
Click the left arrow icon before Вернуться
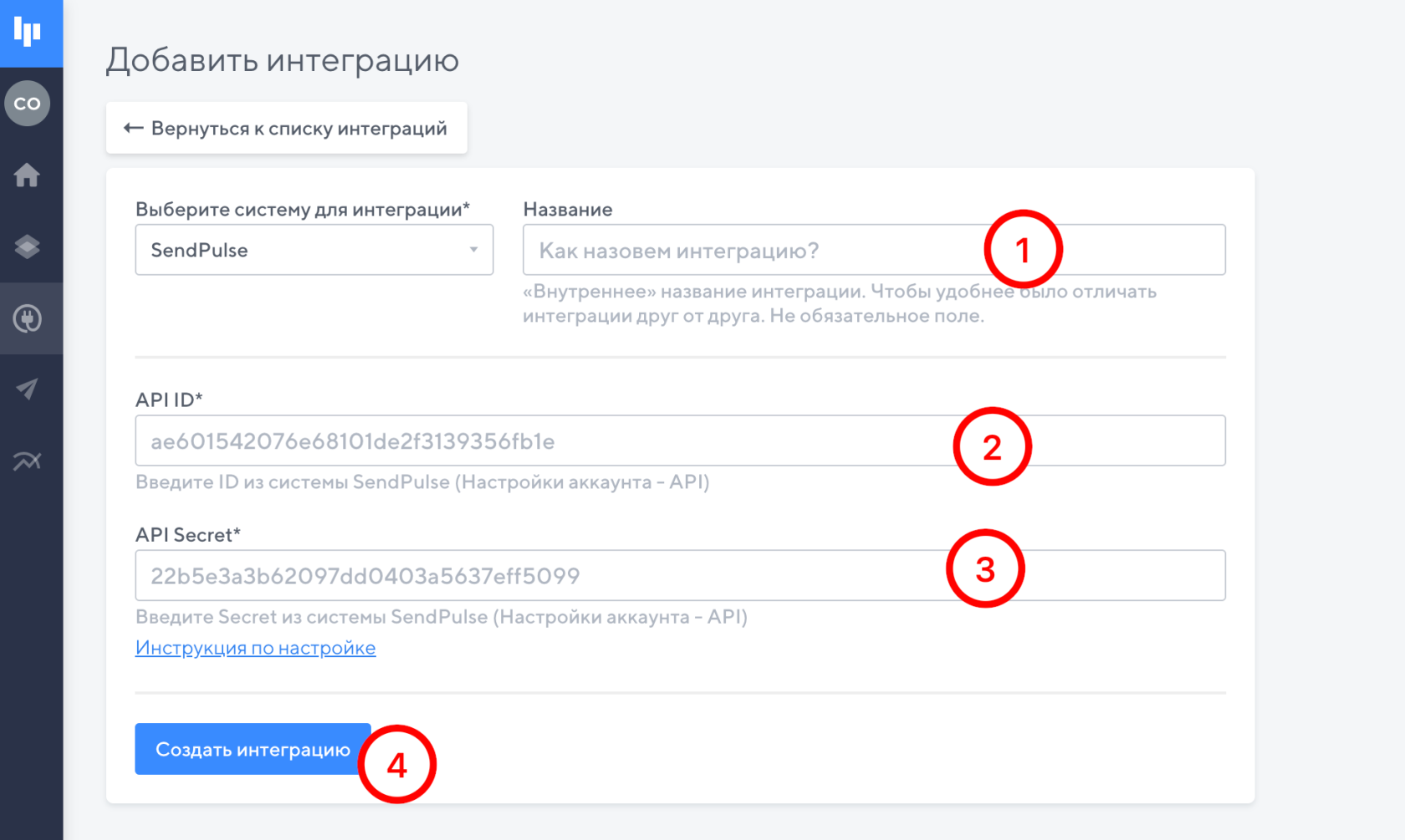pyautogui.click(x=133, y=128)
